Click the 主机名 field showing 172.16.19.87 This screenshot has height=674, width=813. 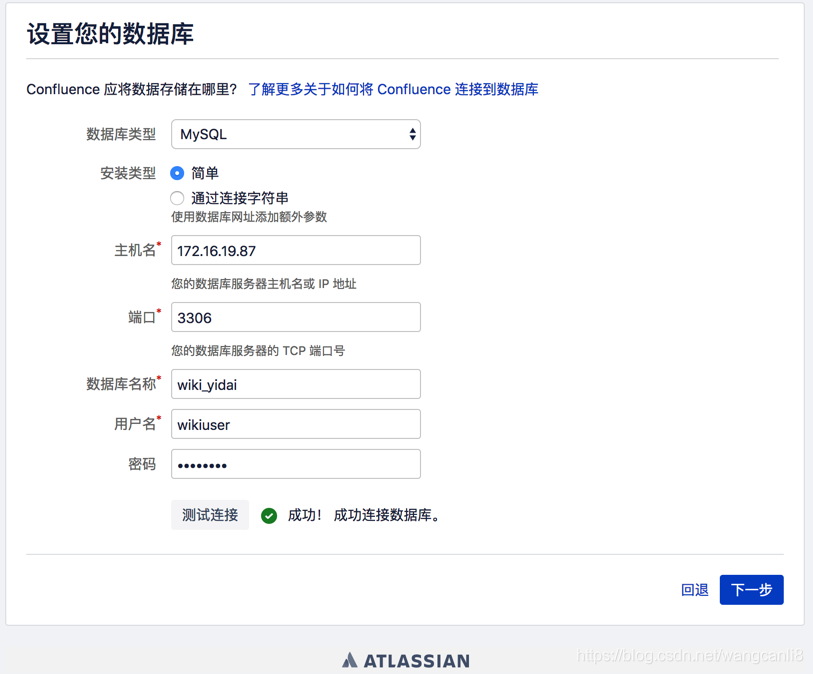(296, 250)
